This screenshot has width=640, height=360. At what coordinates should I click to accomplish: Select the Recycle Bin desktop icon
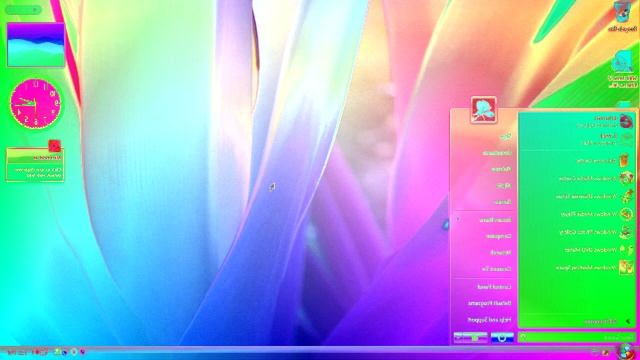tap(622, 17)
